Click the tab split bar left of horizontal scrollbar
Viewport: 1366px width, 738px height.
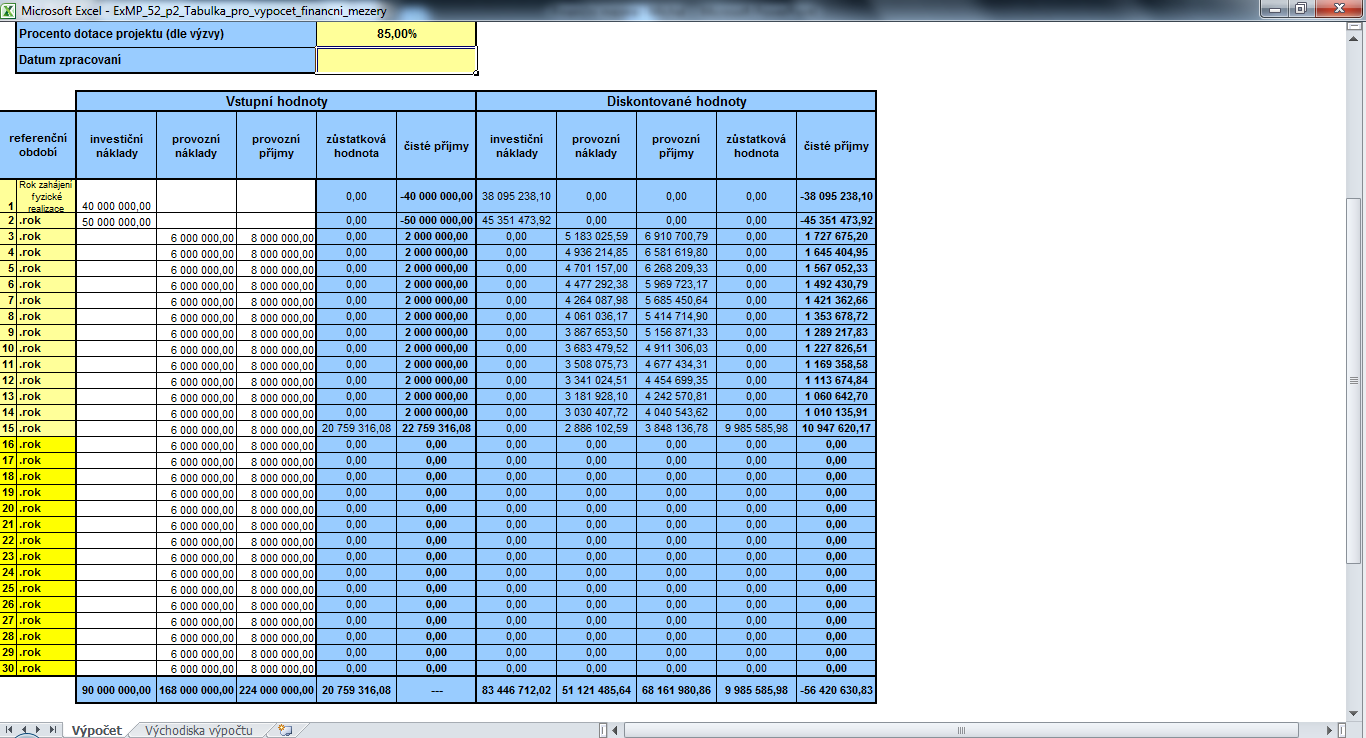click(602, 730)
